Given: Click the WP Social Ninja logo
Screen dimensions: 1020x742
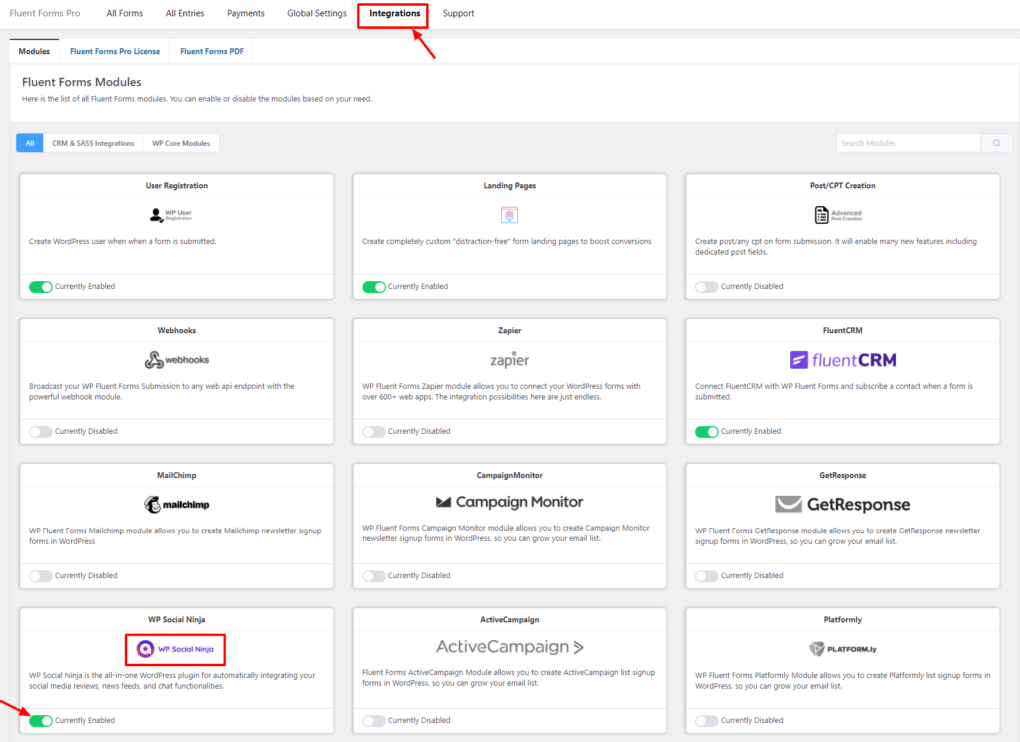Looking at the screenshot, I should click(176, 649).
